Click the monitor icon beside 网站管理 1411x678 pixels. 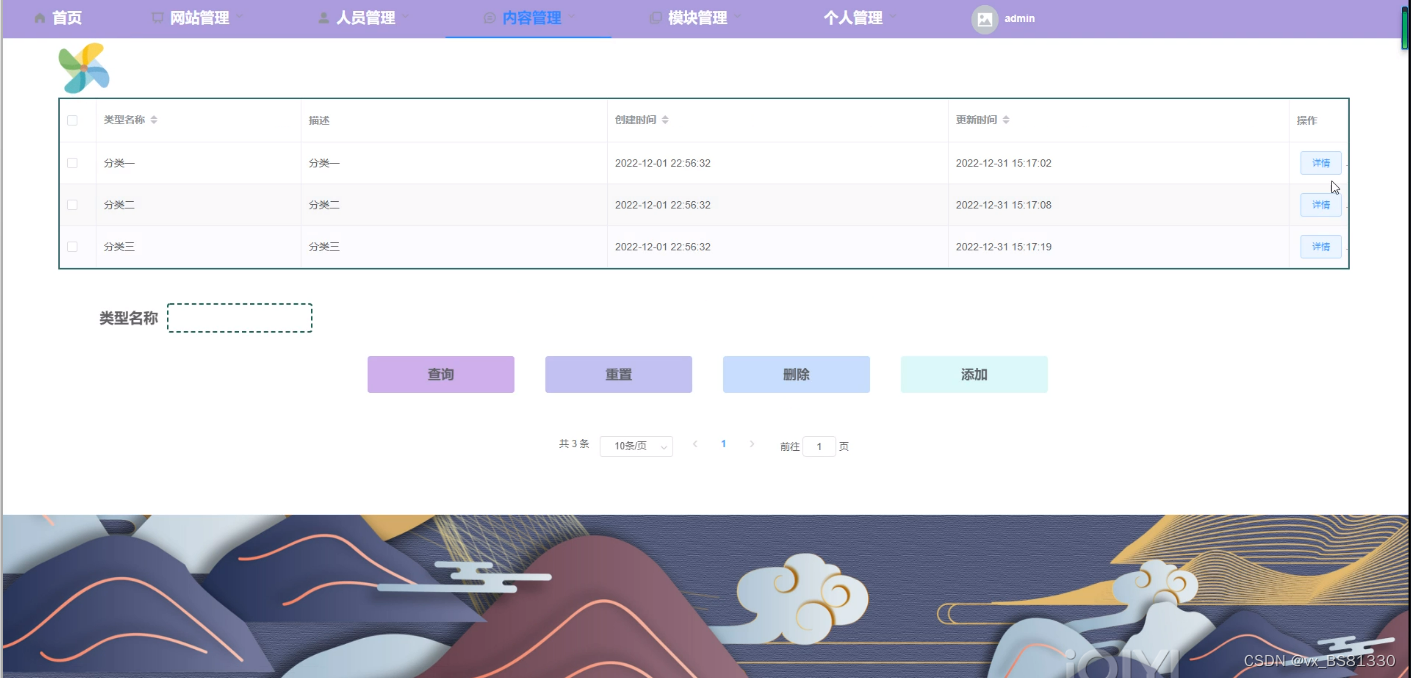point(158,18)
